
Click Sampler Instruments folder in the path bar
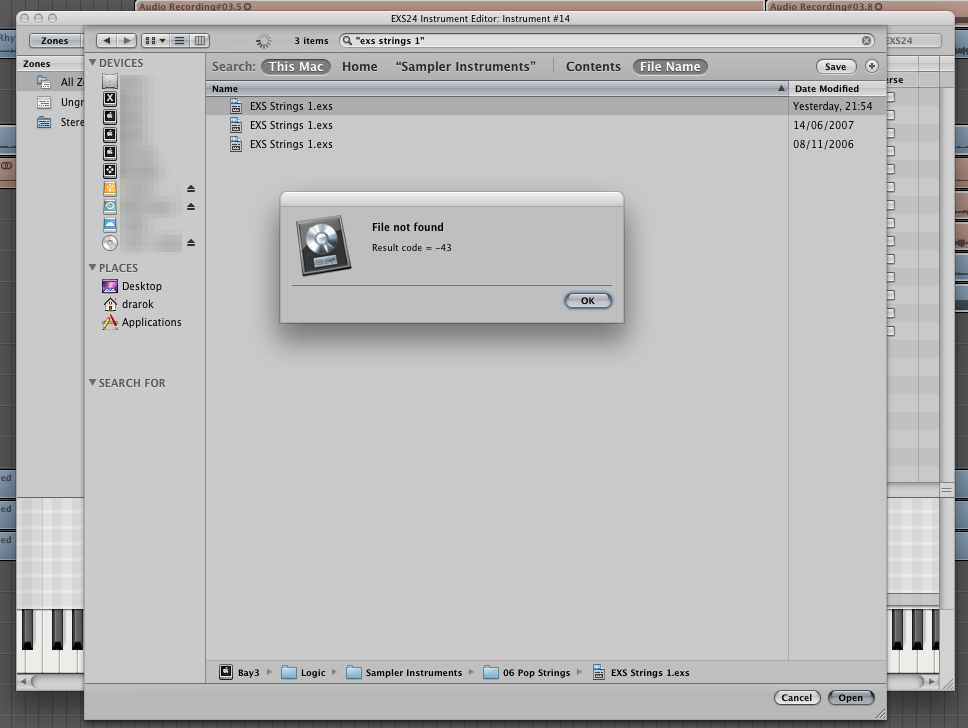404,672
